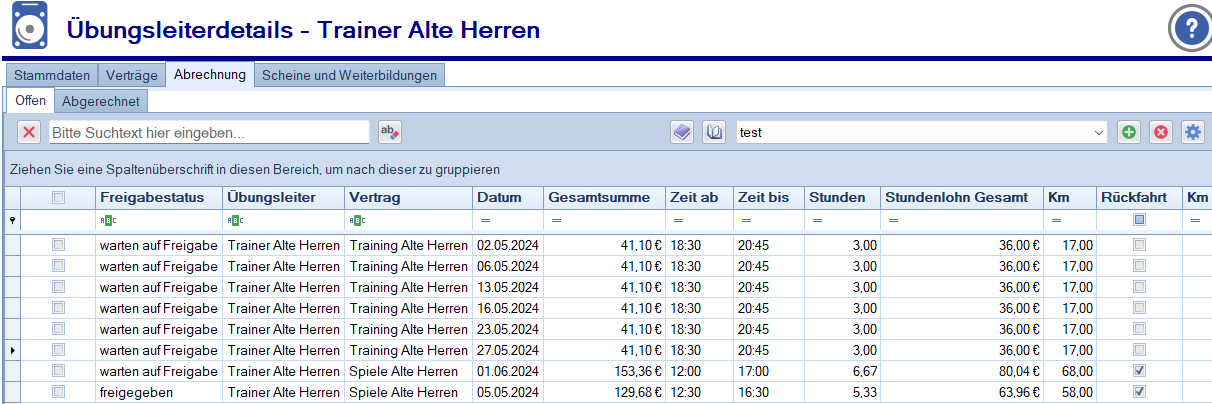
Task: Click the green plus add layout icon
Action: (x=1128, y=132)
